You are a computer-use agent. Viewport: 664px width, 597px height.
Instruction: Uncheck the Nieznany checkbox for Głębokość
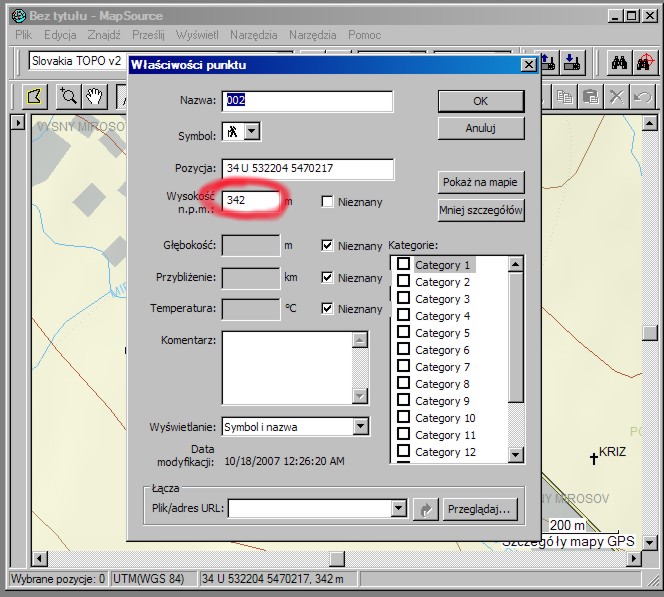click(327, 245)
